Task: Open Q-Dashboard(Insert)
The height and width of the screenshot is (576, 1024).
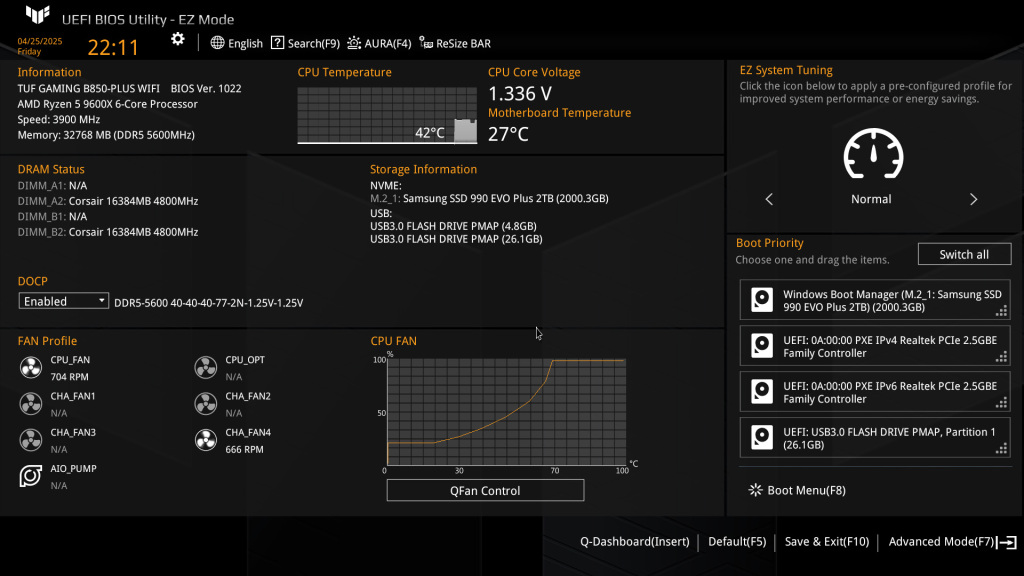Action: point(635,541)
